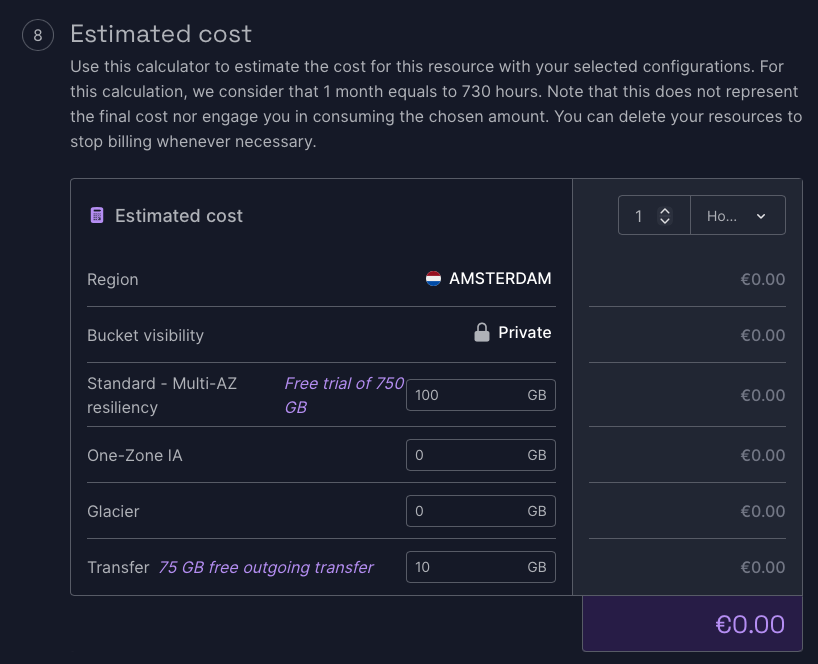This screenshot has width=818, height=664.
Task: Click the AMSTERDAM region label
Action: [500, 279]
